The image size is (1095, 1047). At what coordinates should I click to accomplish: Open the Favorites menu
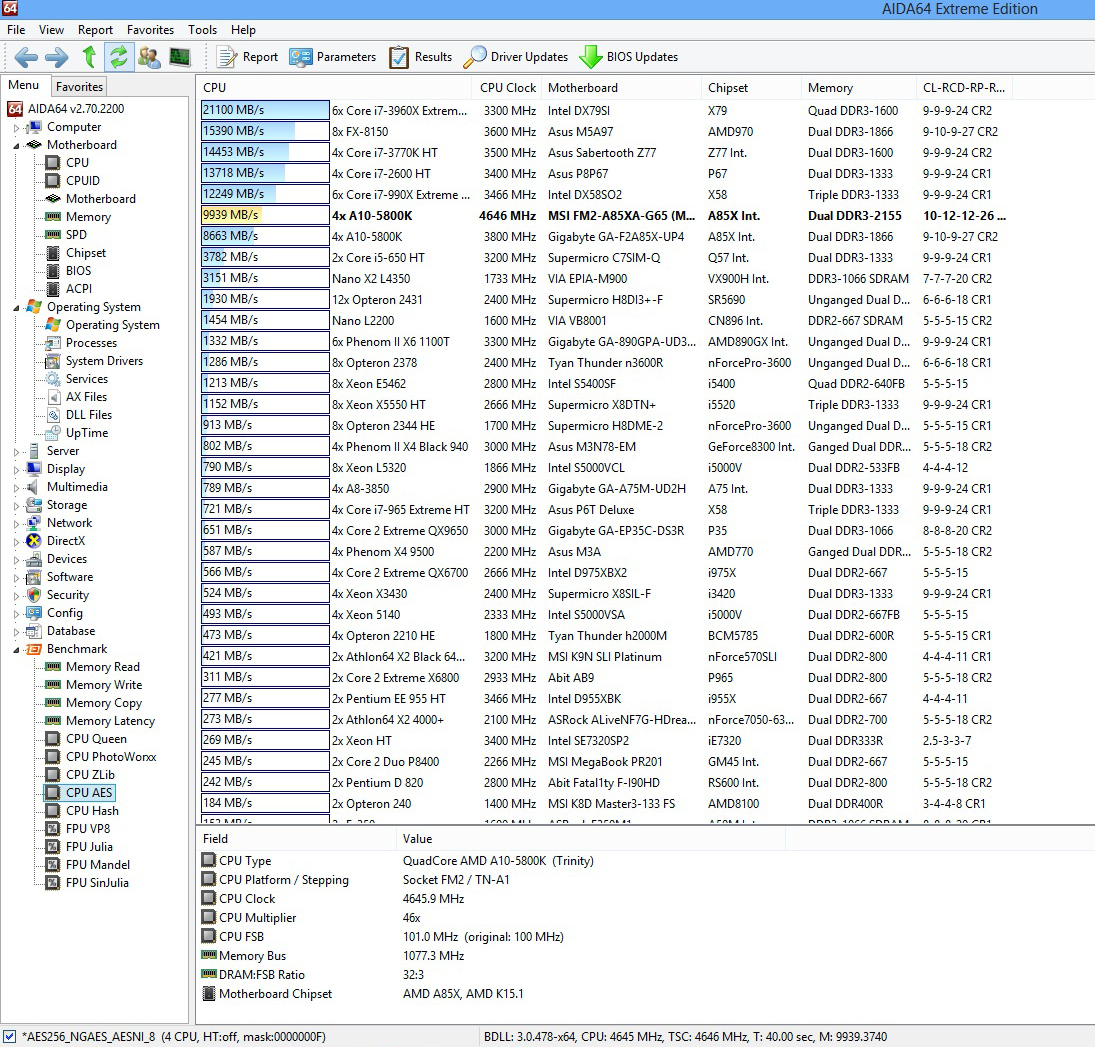[x=150, y=30]
